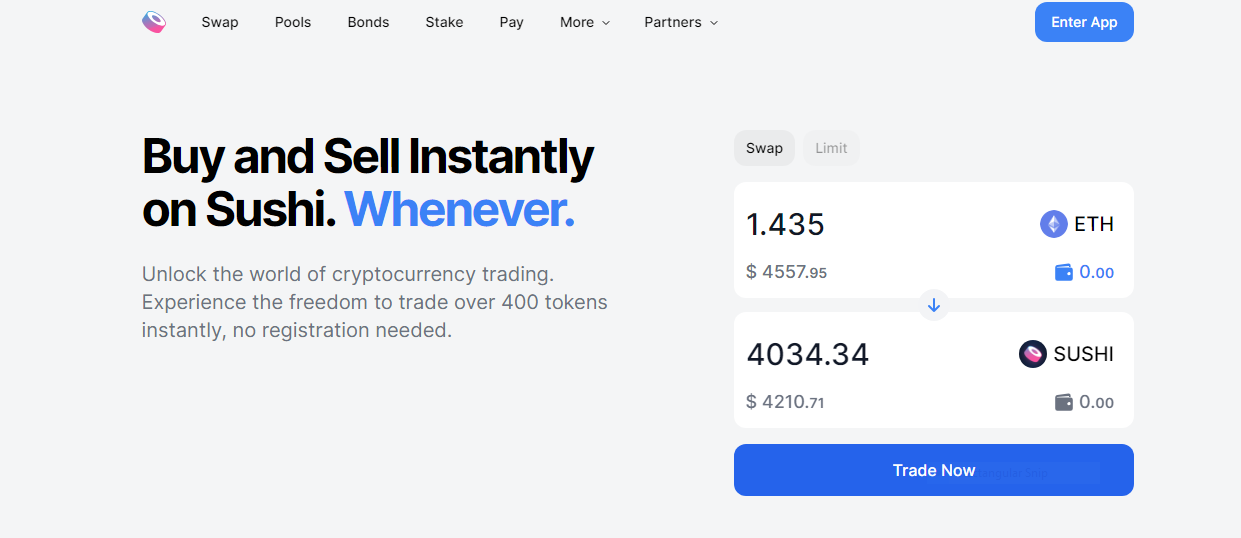
Task: Open the Bonds page
Action: [x=368, y=22]
